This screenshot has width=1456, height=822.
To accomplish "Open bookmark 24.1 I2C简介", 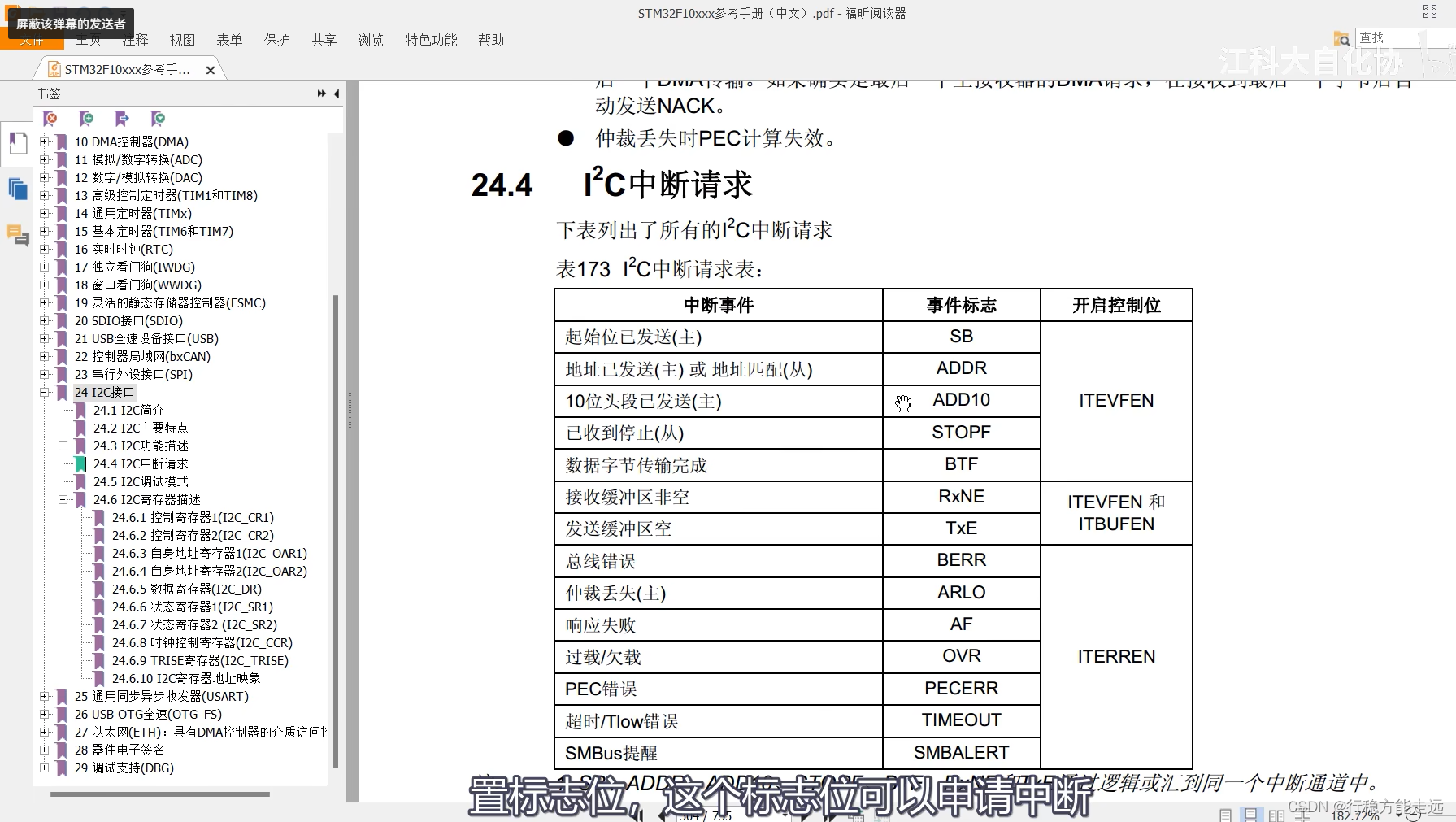I will (128, 410).
